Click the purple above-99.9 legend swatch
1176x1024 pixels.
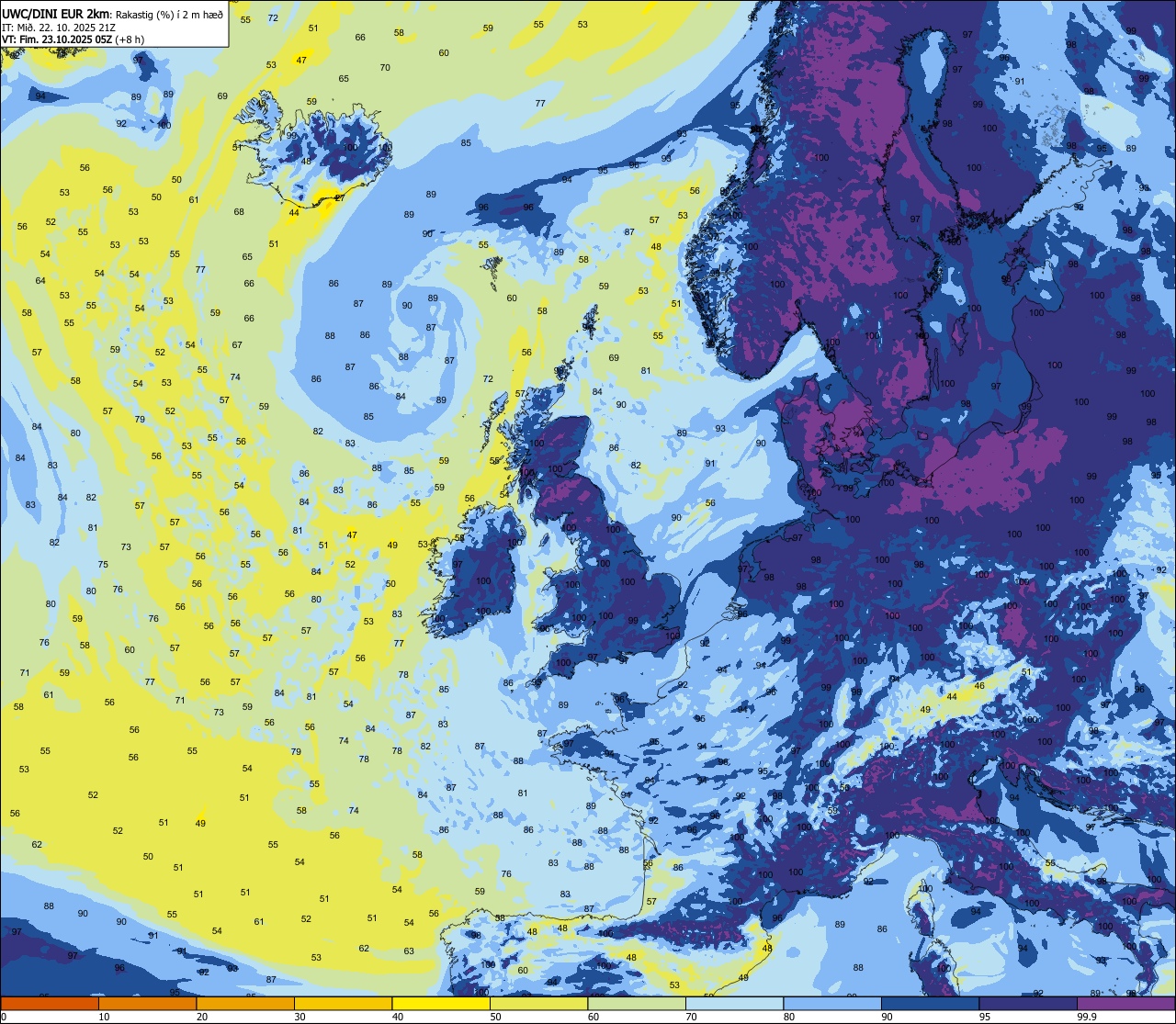point(1125,1004)
